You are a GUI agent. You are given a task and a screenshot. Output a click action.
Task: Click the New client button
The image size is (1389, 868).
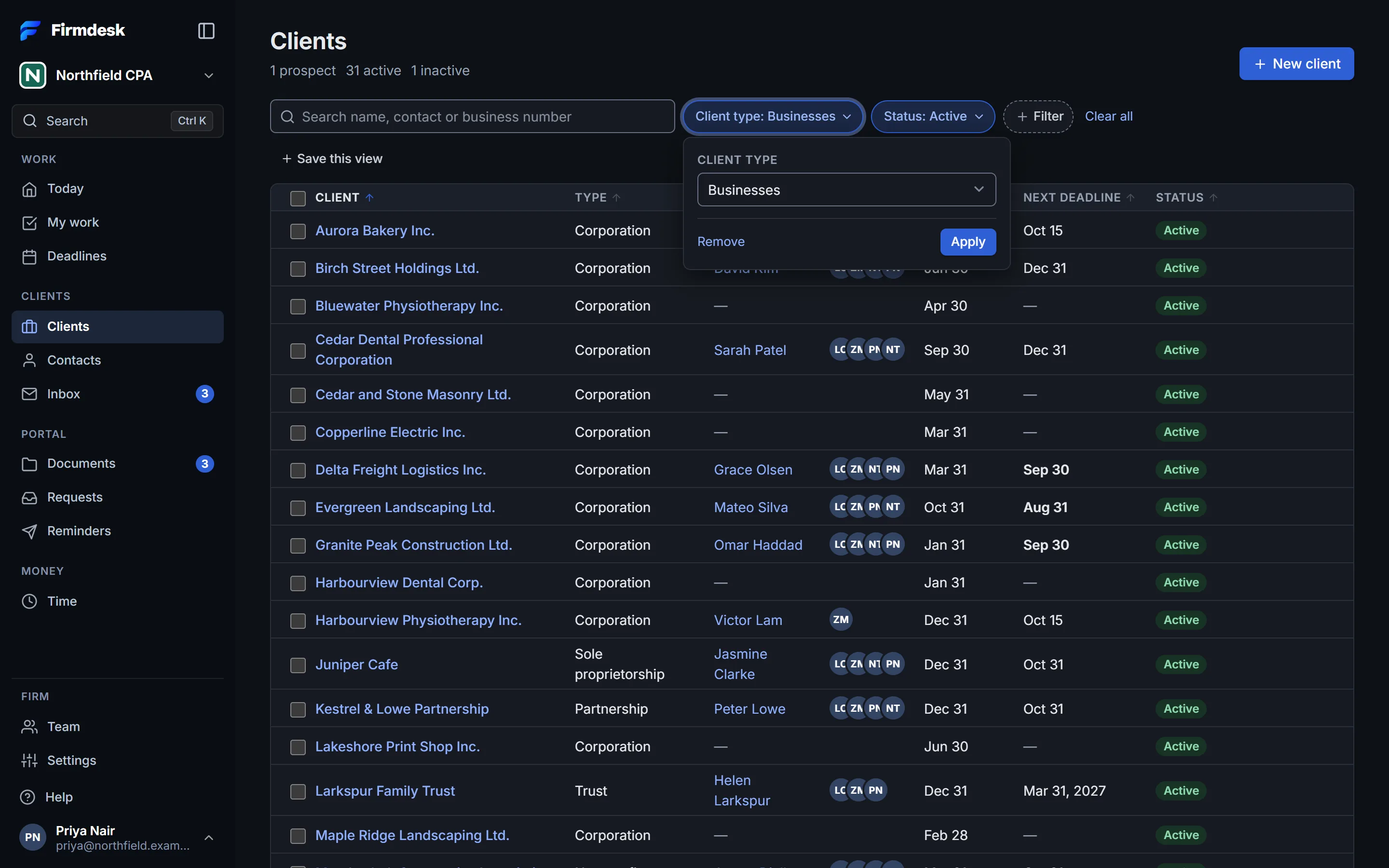click(x=1296, y=64)
